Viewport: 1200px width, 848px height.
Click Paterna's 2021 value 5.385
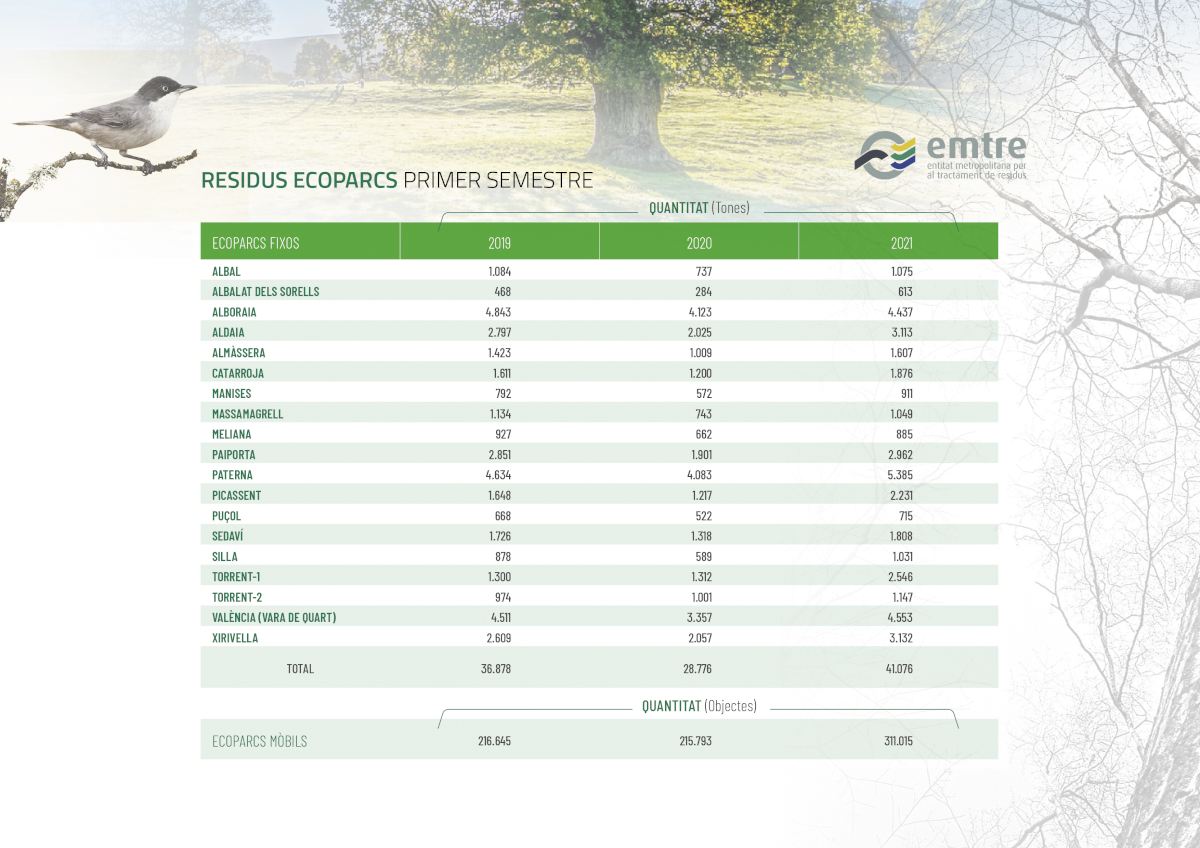coord(901,475)
